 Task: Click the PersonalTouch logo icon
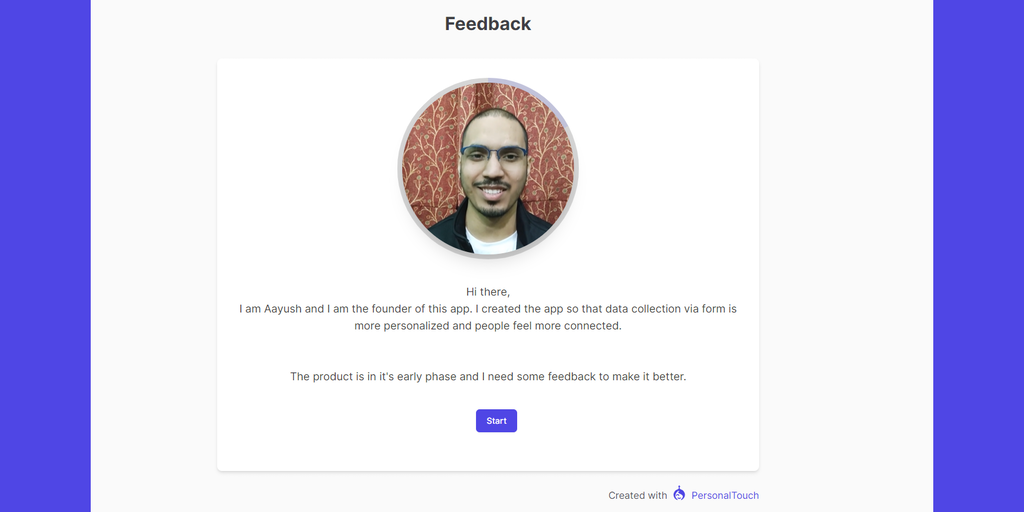[x=679, y=493]
